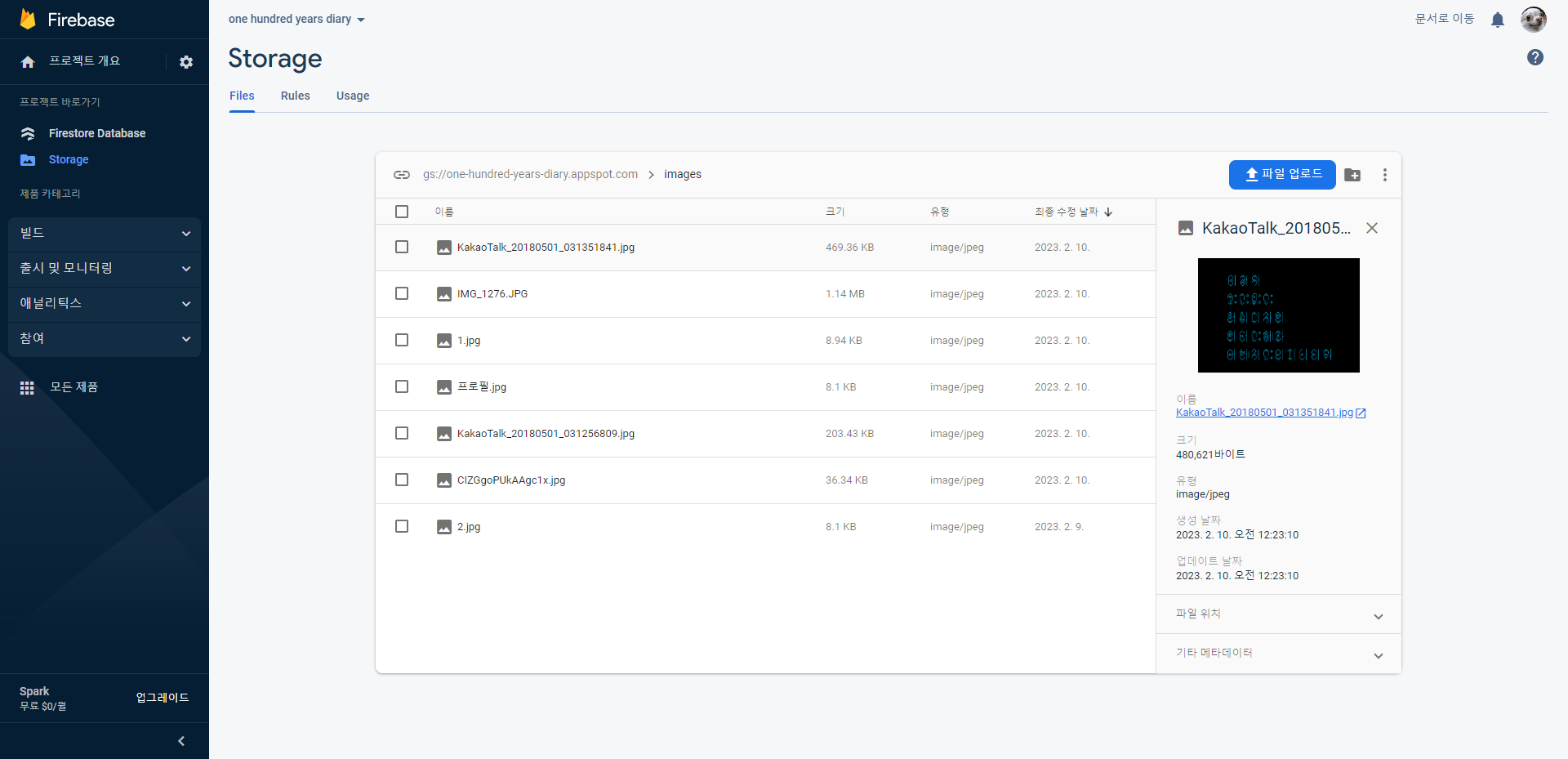Go to the bucket root gs:// path

point(530,174)
